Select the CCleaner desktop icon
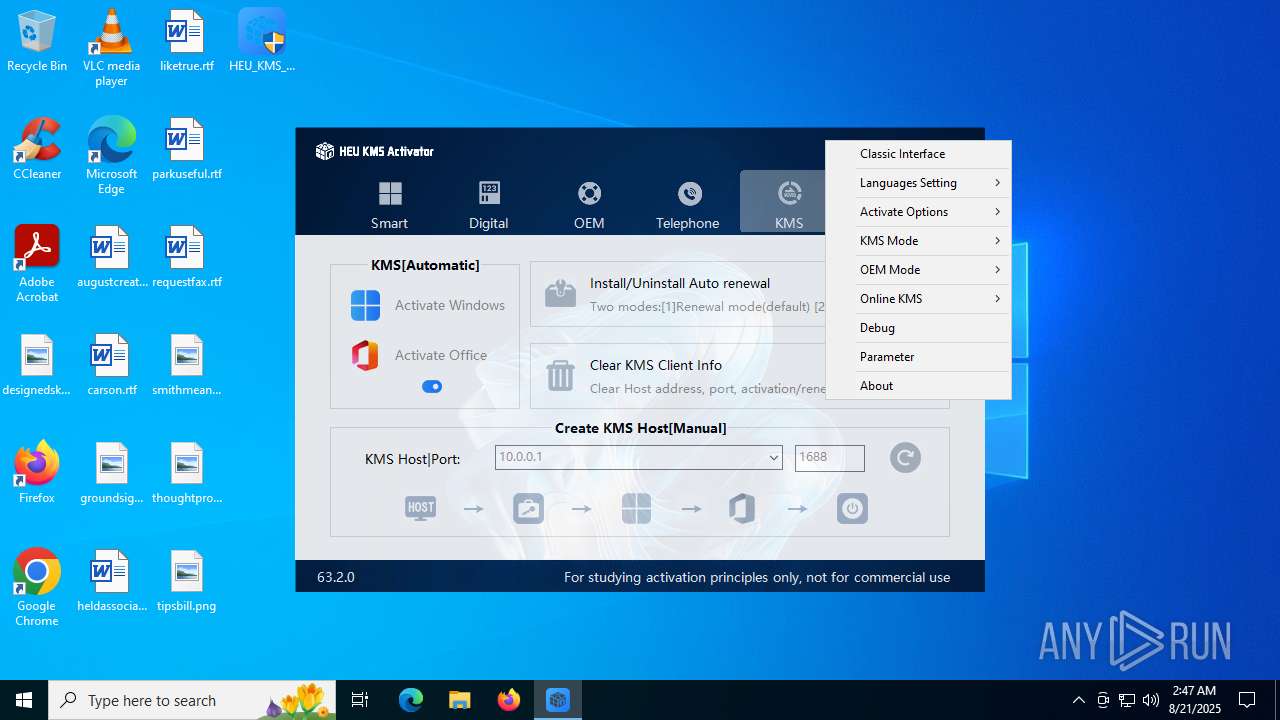 click(37, 150)
